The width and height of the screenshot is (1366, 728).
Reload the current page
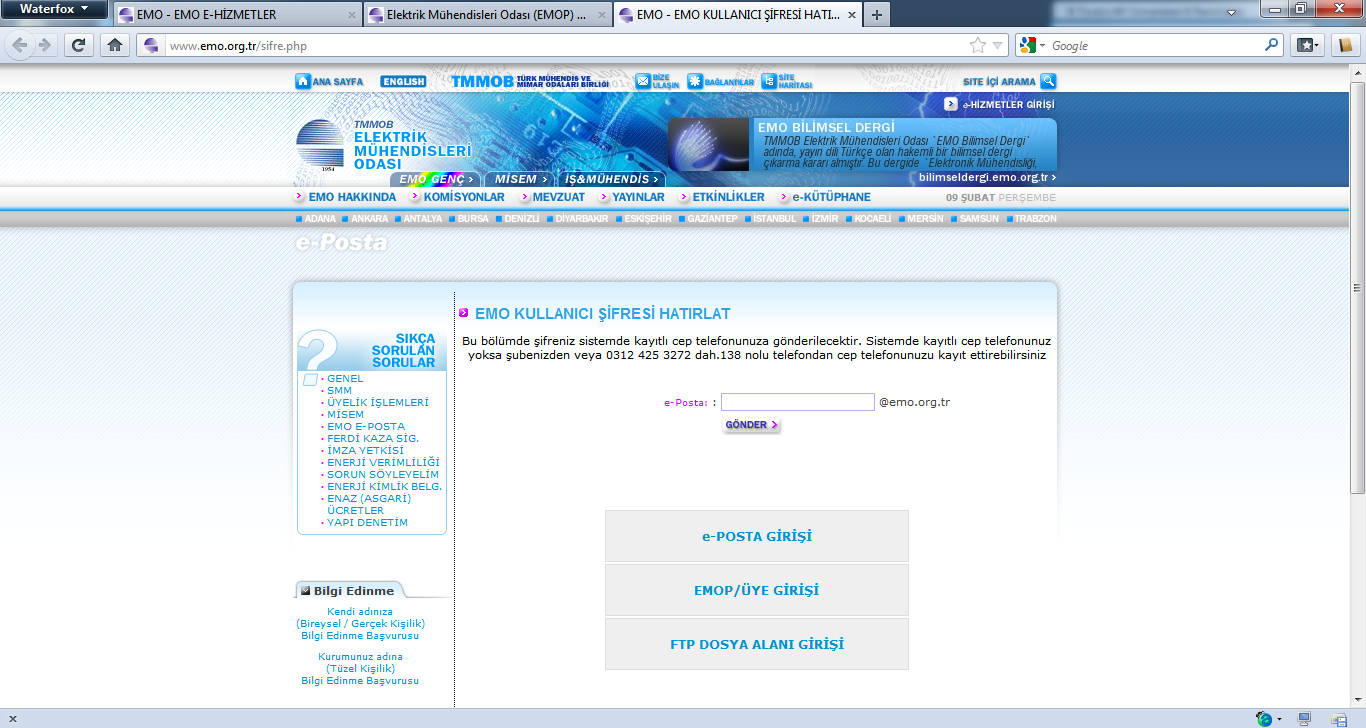pos(78,45)
